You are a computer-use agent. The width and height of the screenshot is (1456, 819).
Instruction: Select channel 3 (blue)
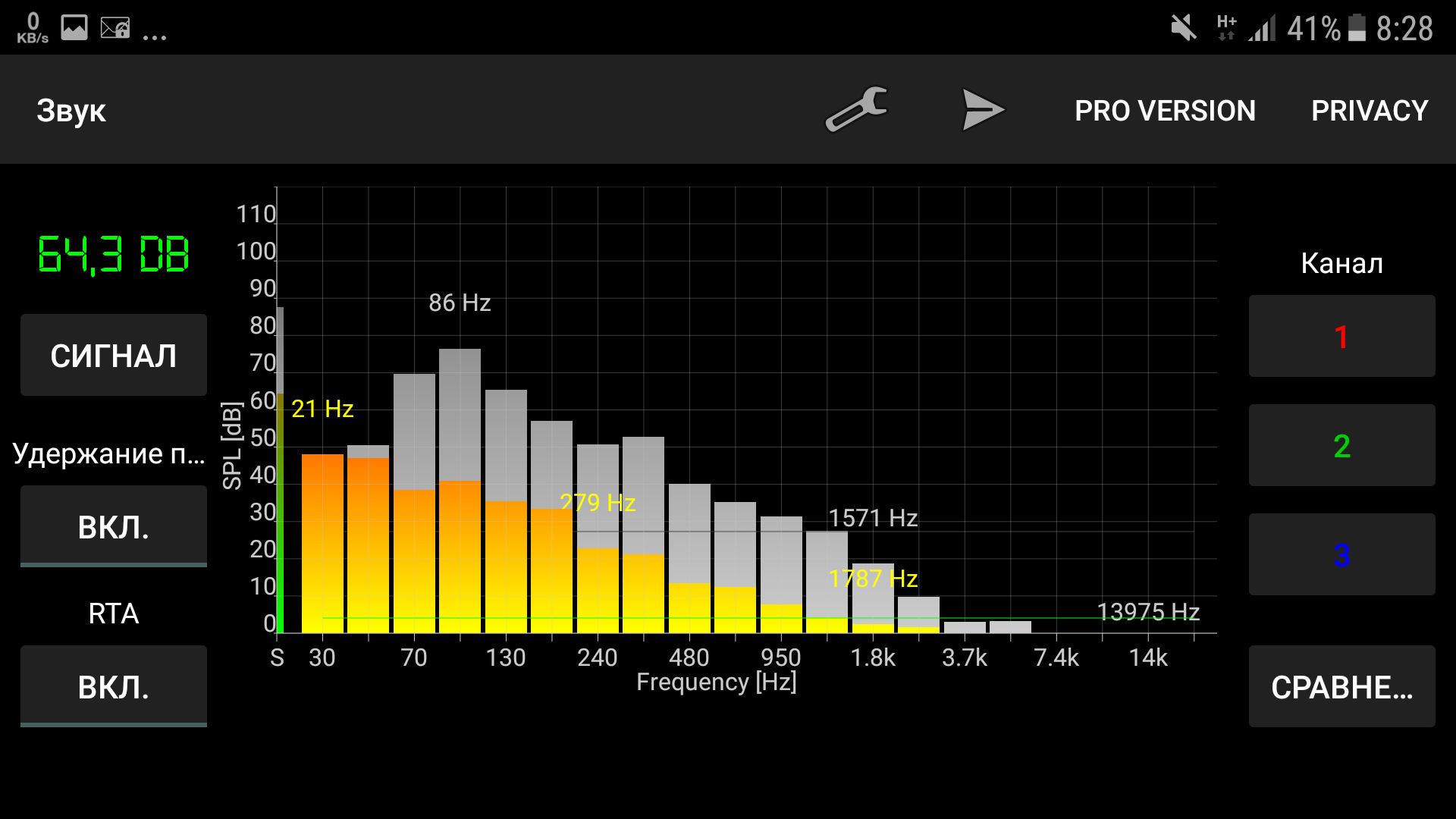(1341, 555)
